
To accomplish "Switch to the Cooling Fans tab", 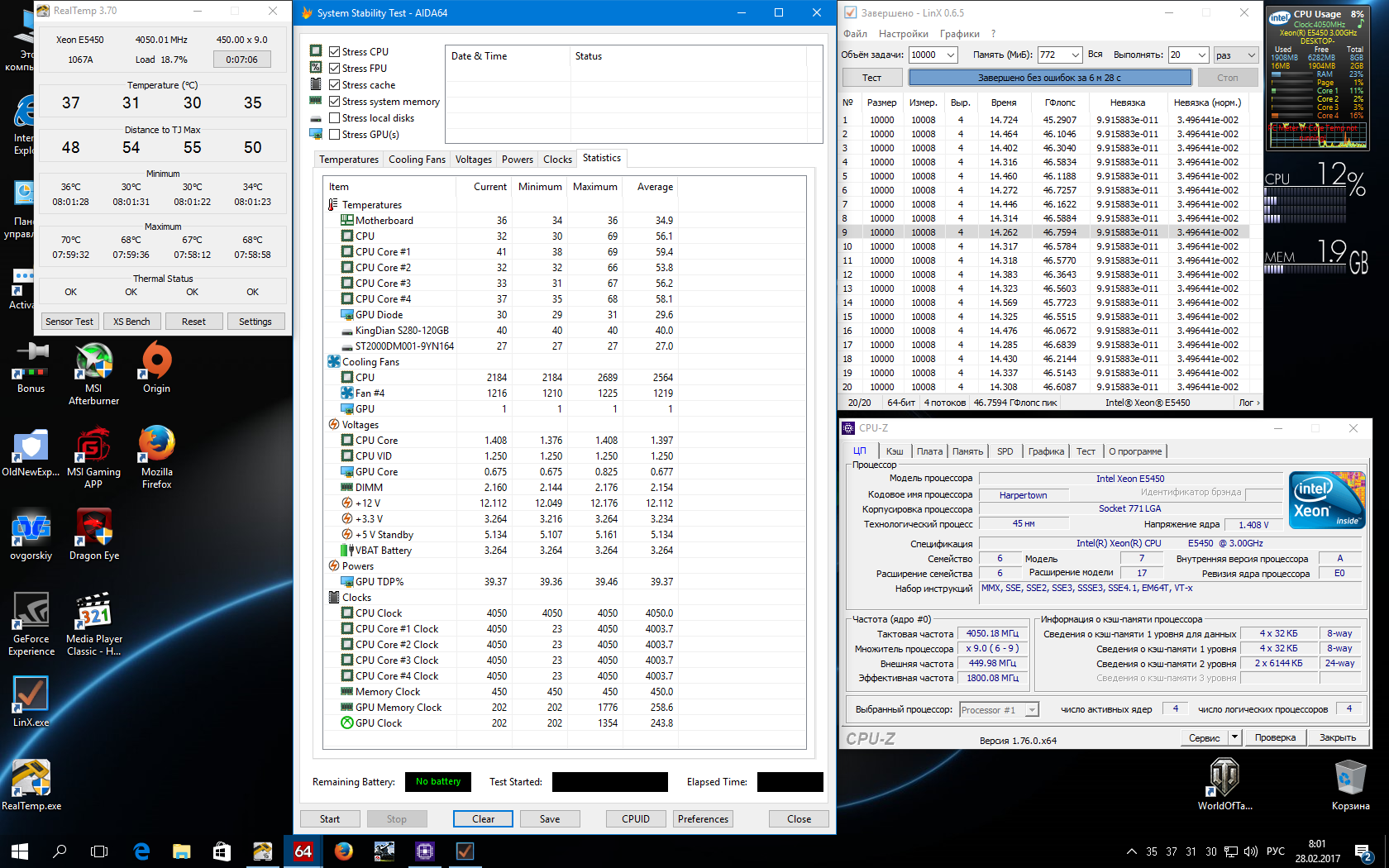I will pyautogui.click(x=417, y=160).
